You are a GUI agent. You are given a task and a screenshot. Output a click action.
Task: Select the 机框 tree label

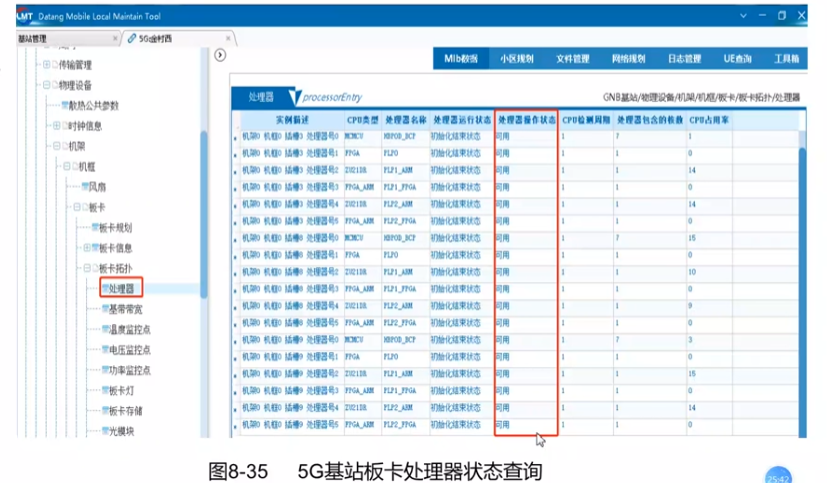[86, 167]
